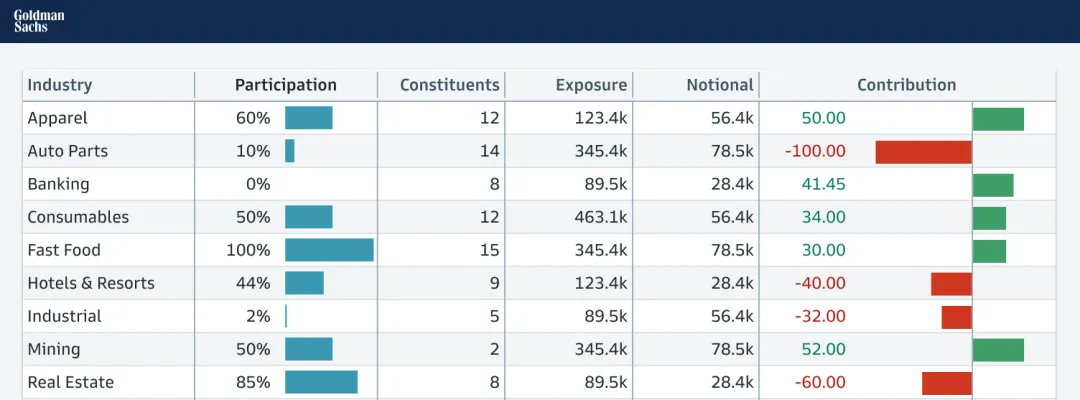Click the red Auto Parts contribution bar
Image resolution: width=1080 pixels, height=400 pixels.
pos(923,152)
